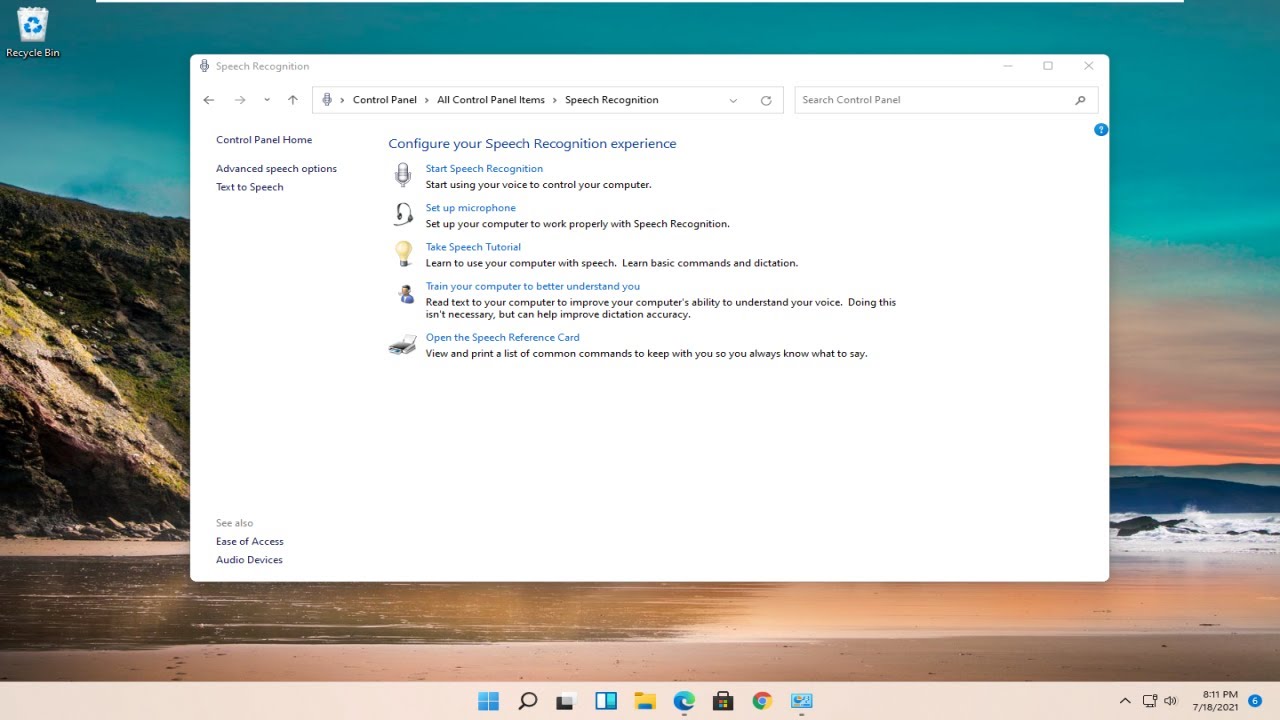The width and height of the screenshot is (1280, 720).
Task: Refresh the Control Panel address bar
Action: pyautogui.click(x=766, y=100)
